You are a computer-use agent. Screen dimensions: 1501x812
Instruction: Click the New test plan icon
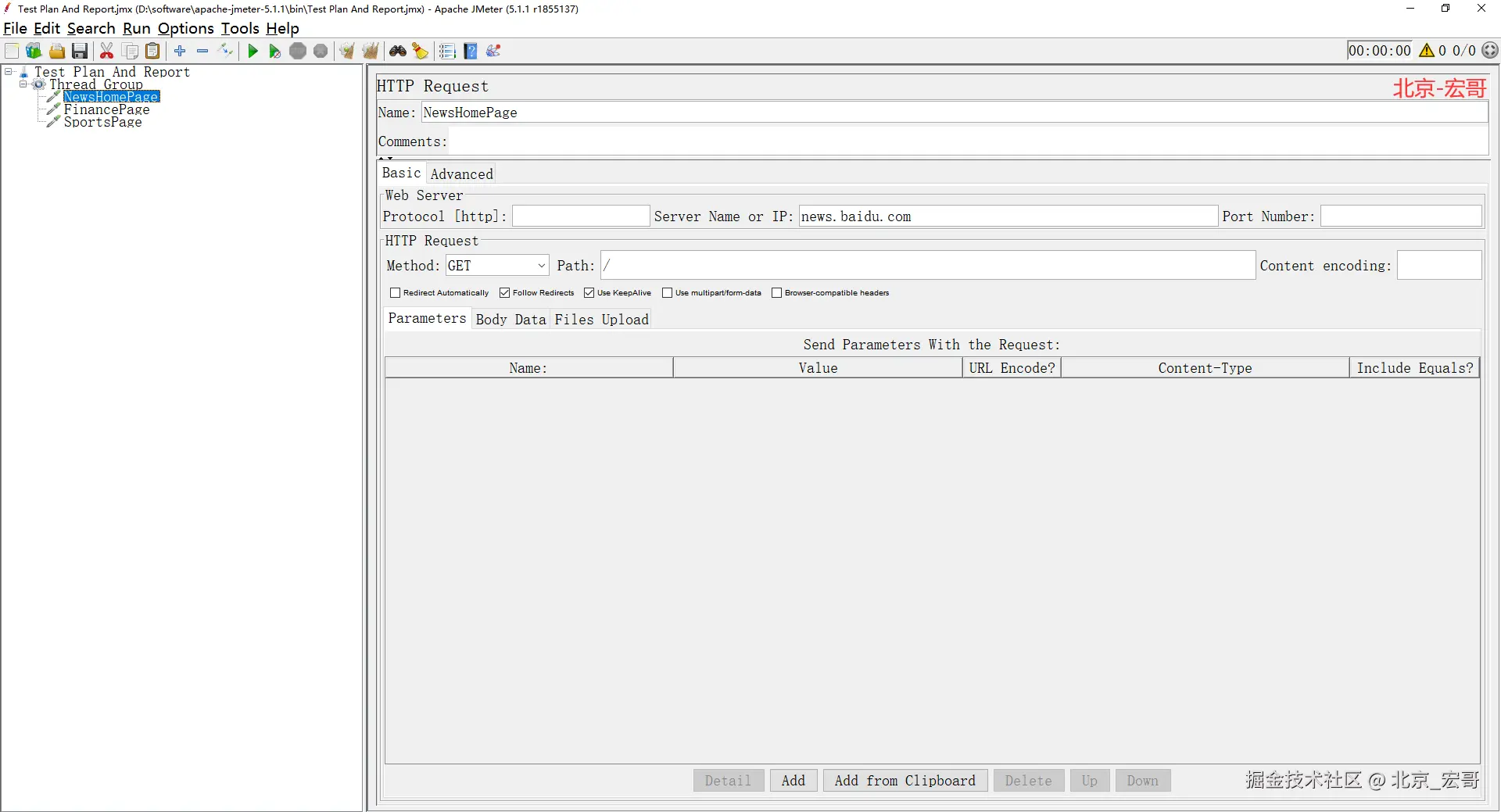click(12, 51)
